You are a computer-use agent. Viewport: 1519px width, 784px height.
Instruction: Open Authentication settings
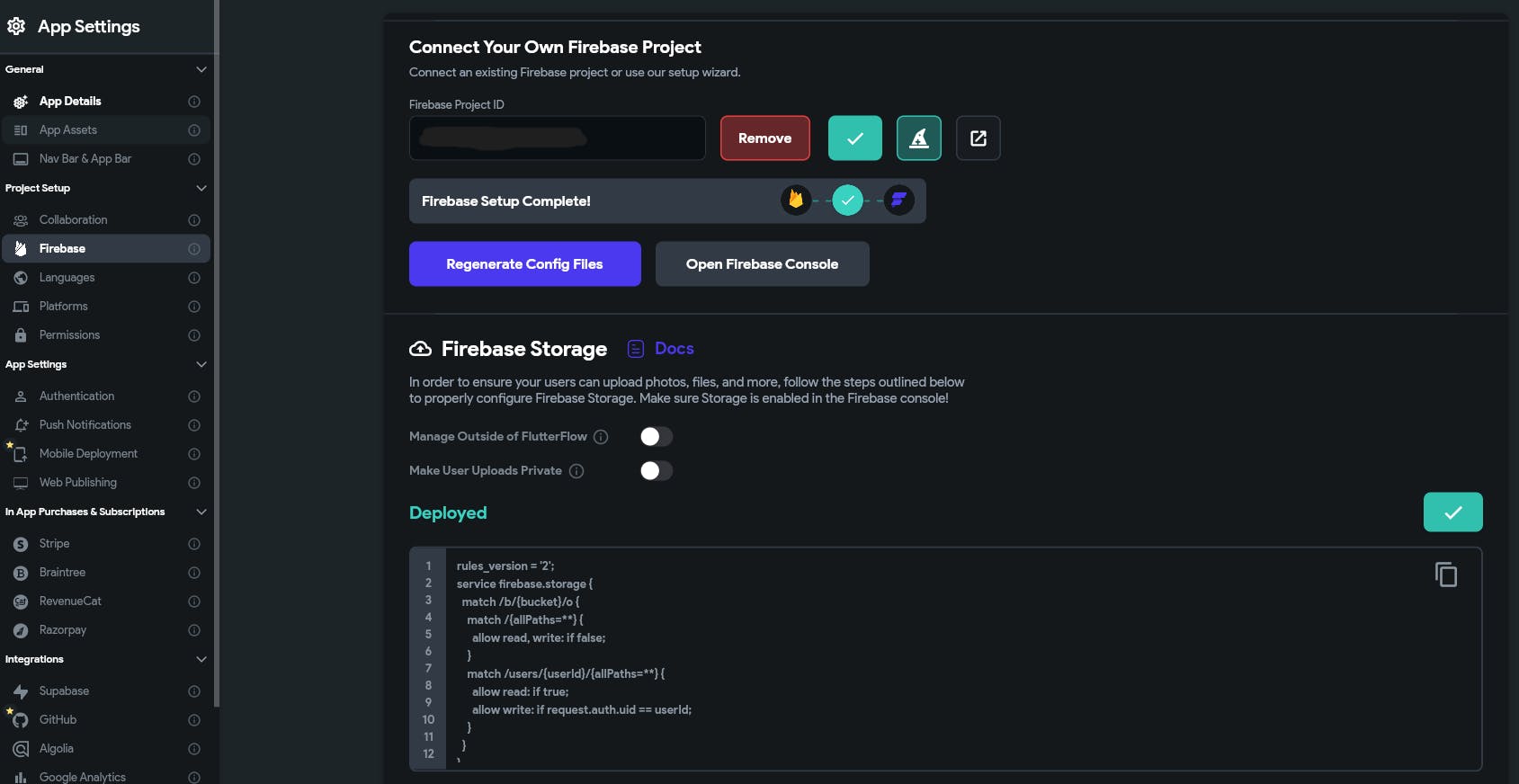(76, 396)
